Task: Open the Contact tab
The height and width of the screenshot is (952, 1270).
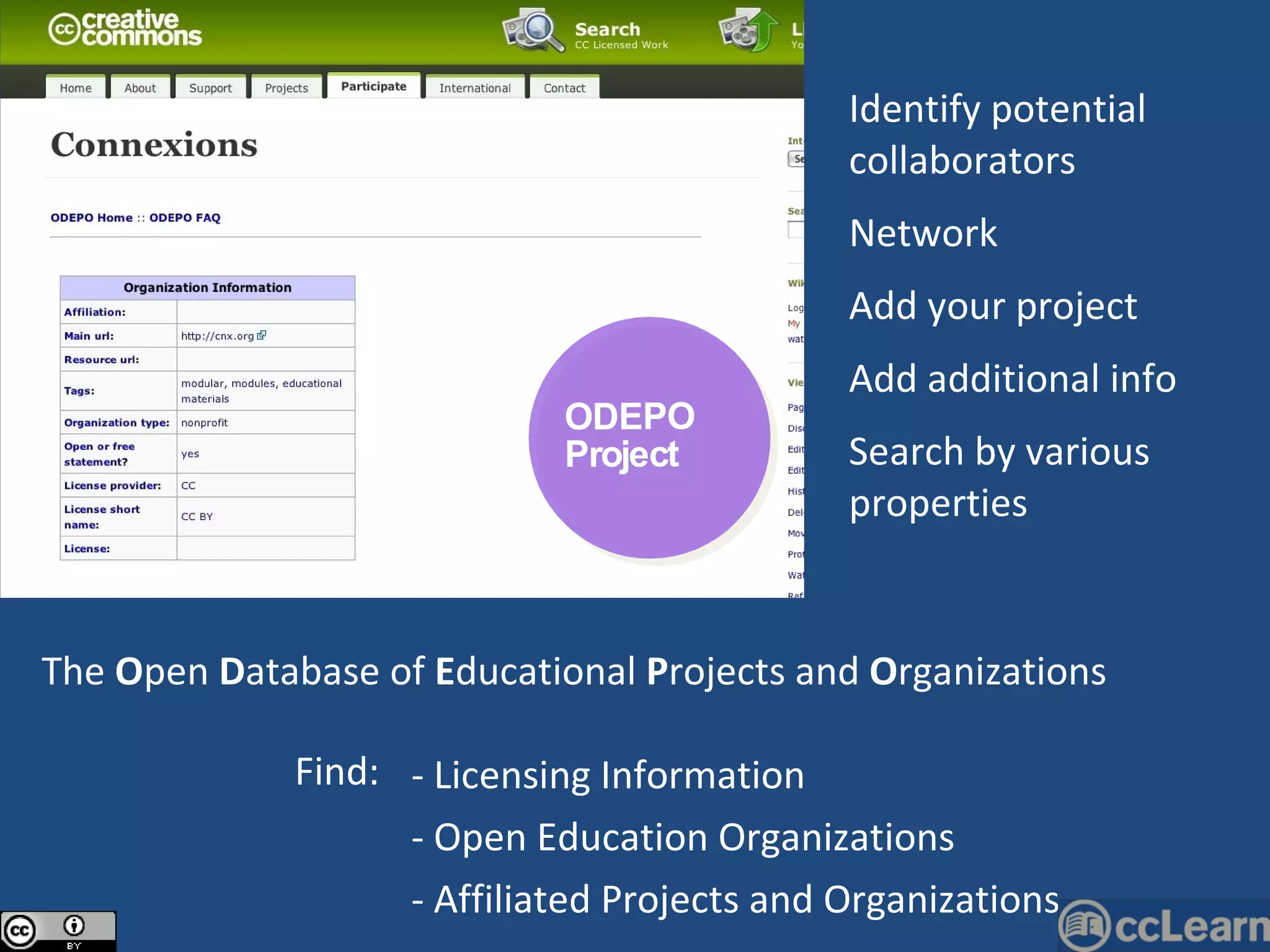Action: pyautogui.click(x=564, y=88)
